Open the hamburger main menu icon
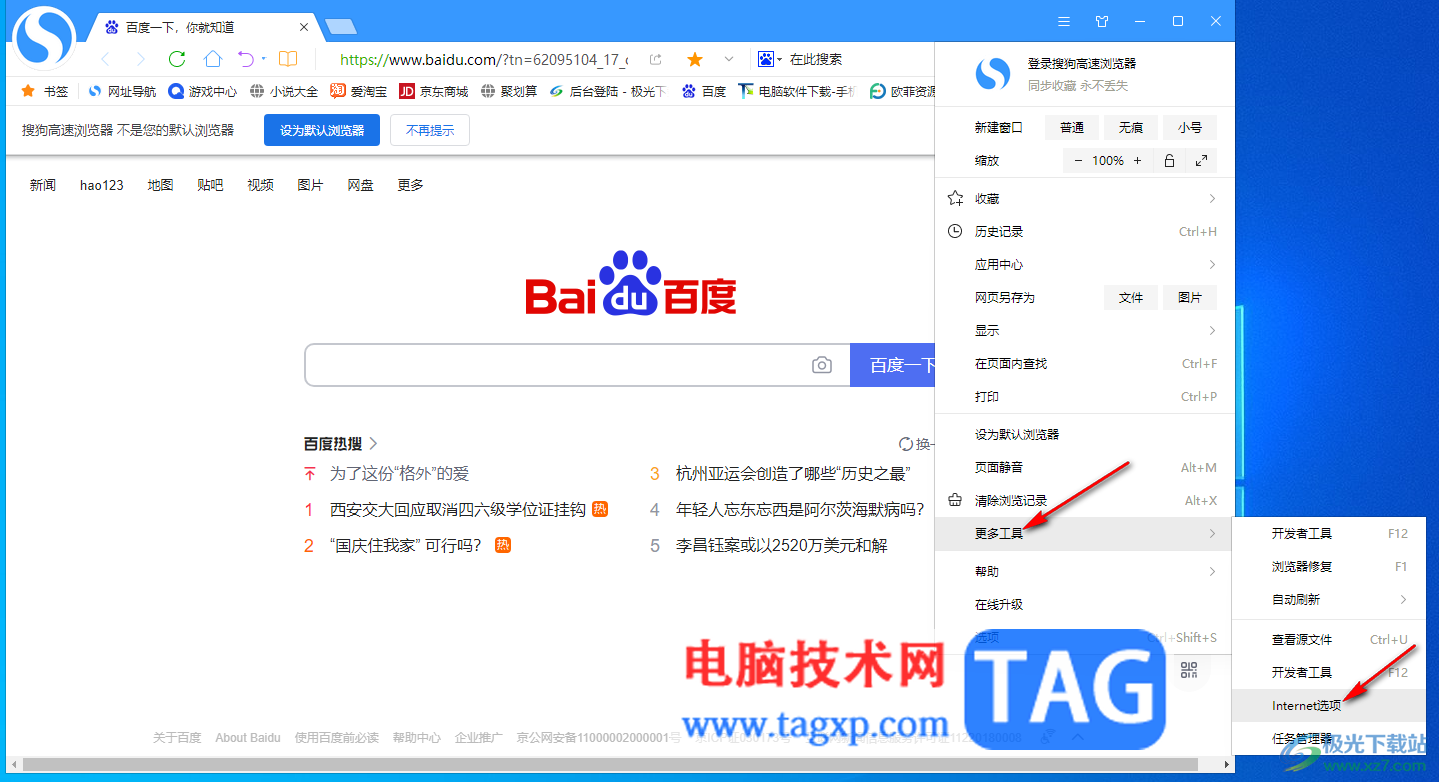 pos(1064,21)
